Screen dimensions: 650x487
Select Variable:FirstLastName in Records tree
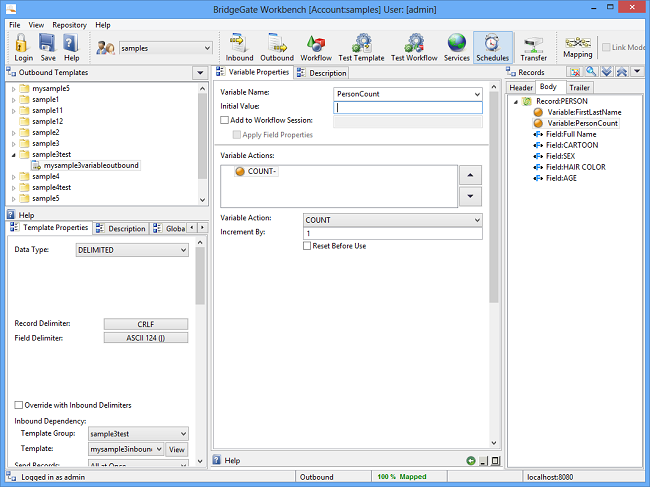tap(584, 112)
